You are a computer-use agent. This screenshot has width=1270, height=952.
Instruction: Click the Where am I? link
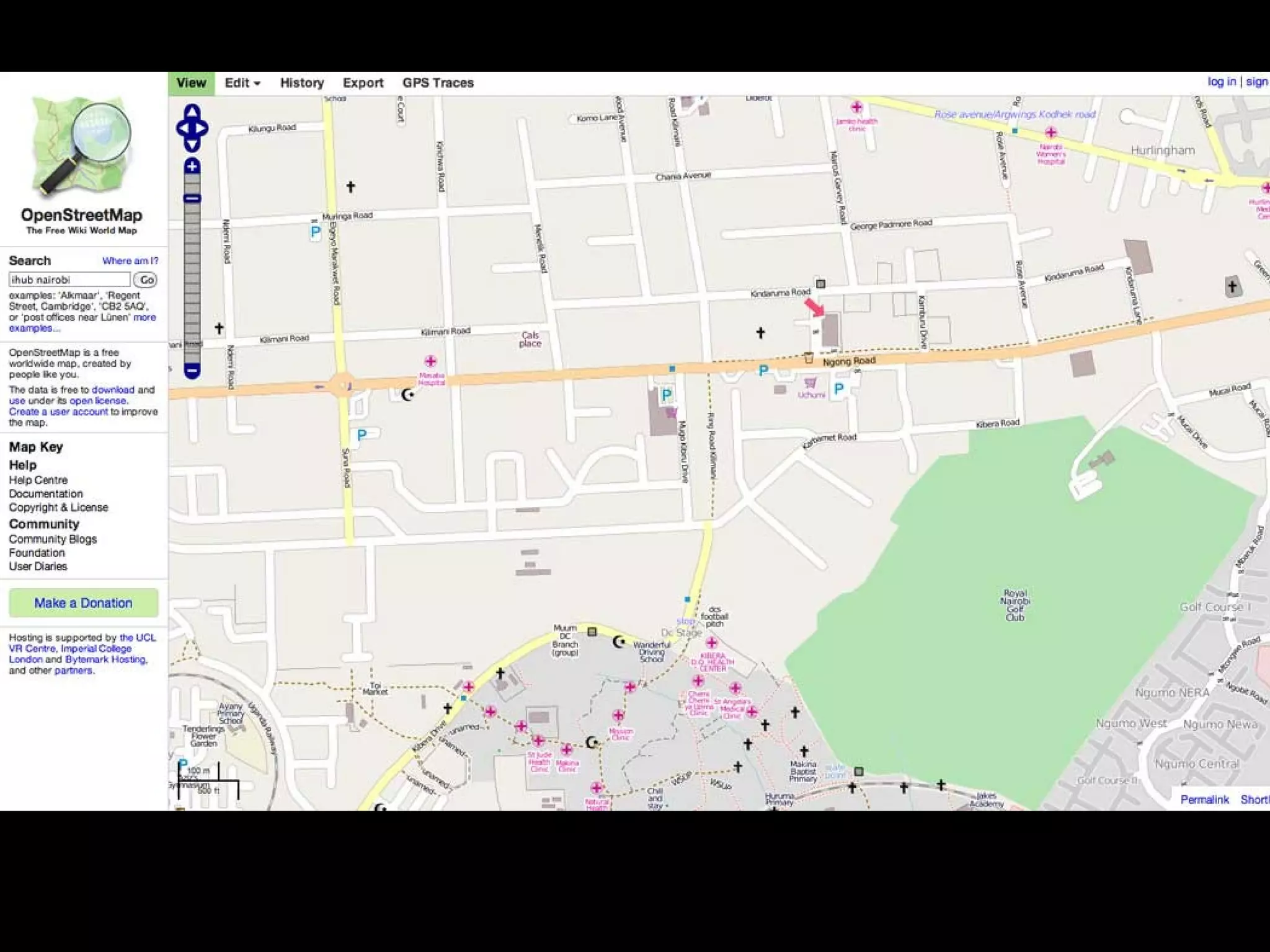(130, 261)
